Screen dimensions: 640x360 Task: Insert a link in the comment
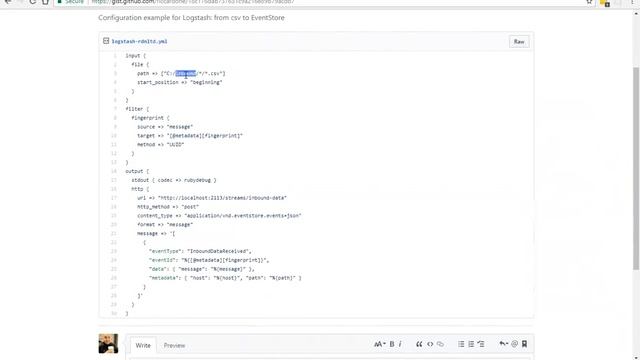click(440, 344)
